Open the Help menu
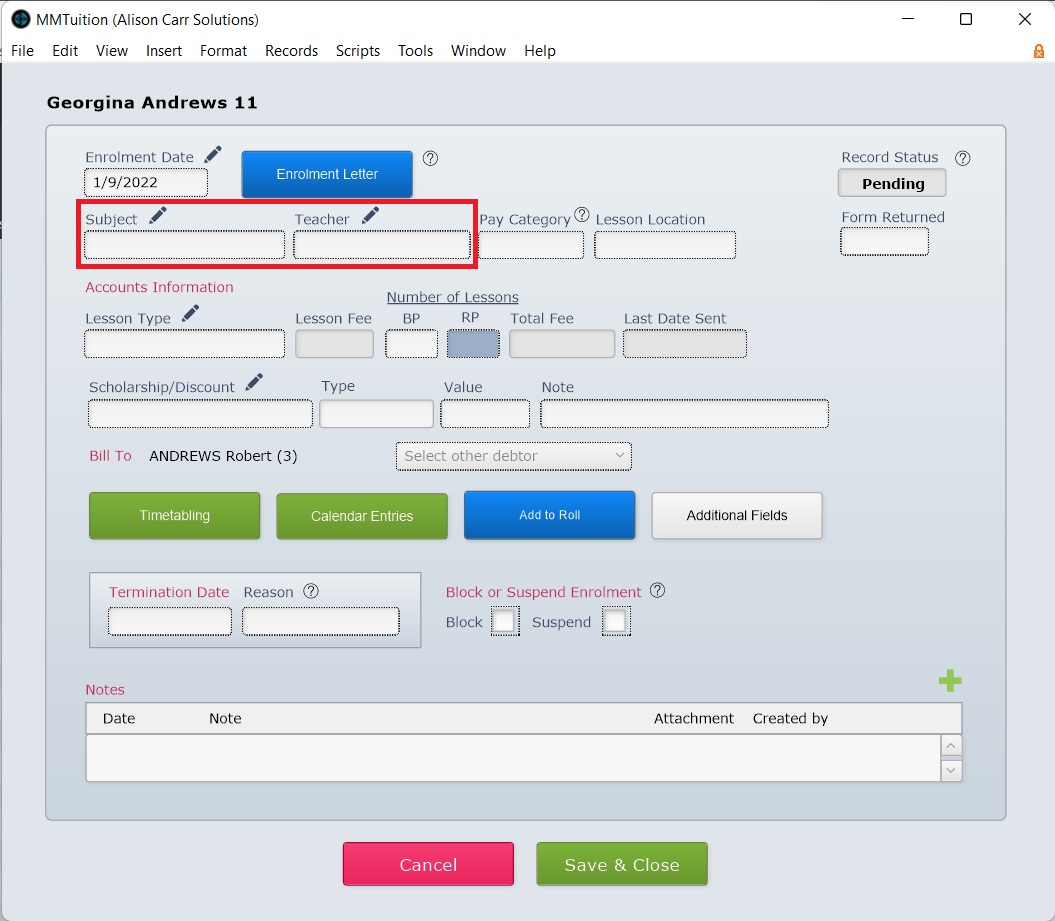The width and height of the screenshot is (1055, 921). (540, 51)
